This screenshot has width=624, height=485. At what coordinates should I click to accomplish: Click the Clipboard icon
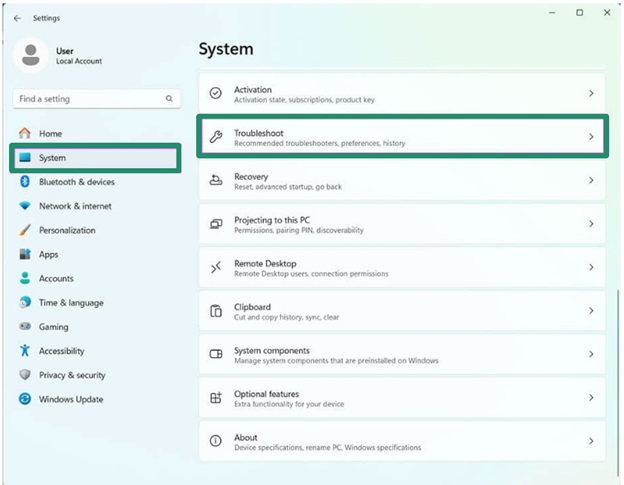point(215,311)
